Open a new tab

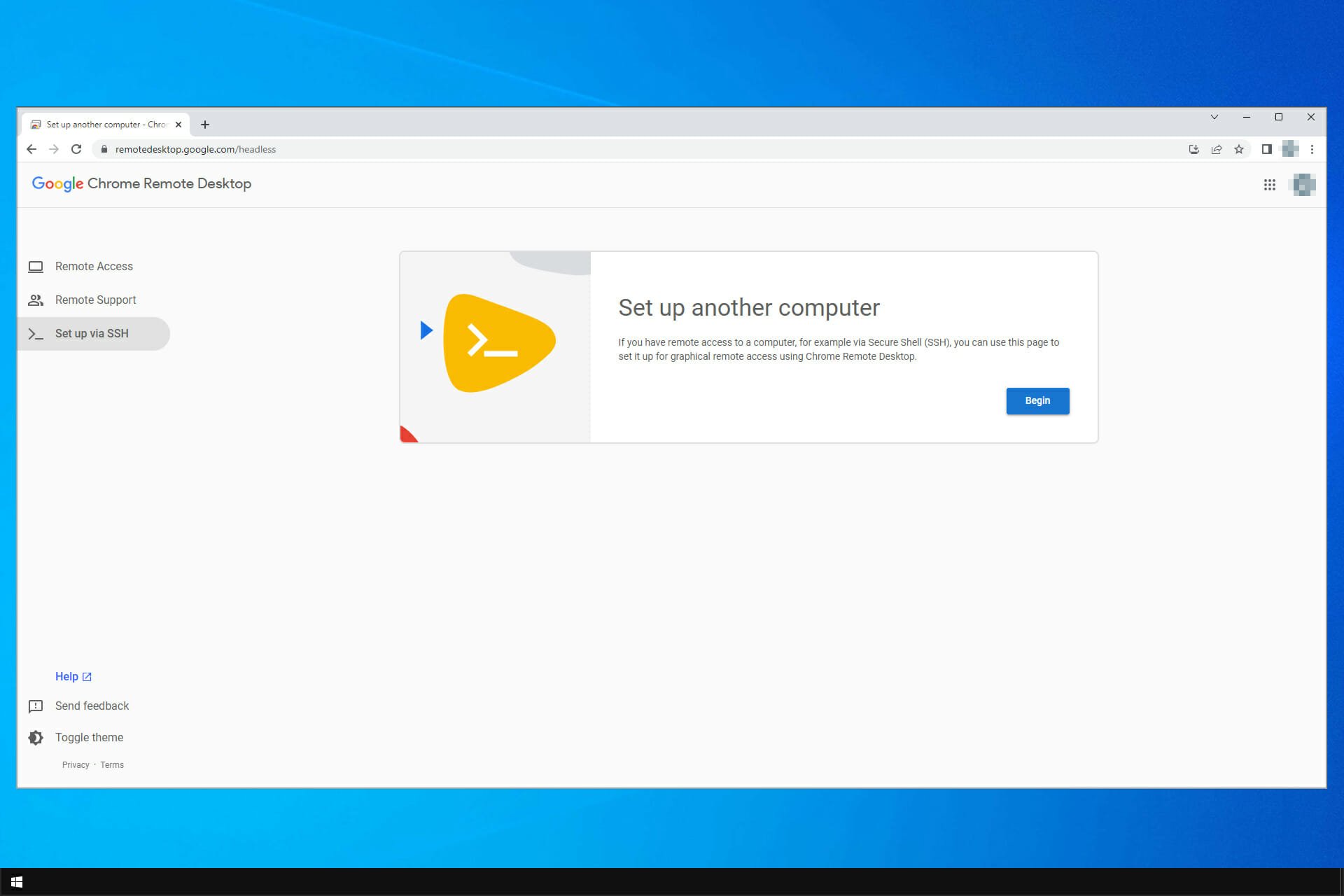(x=205, y=125)
